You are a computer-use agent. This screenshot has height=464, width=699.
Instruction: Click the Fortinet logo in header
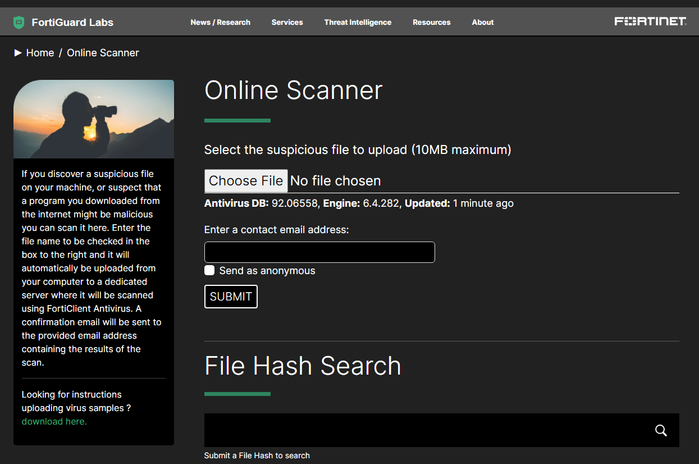tap(650, 21)
